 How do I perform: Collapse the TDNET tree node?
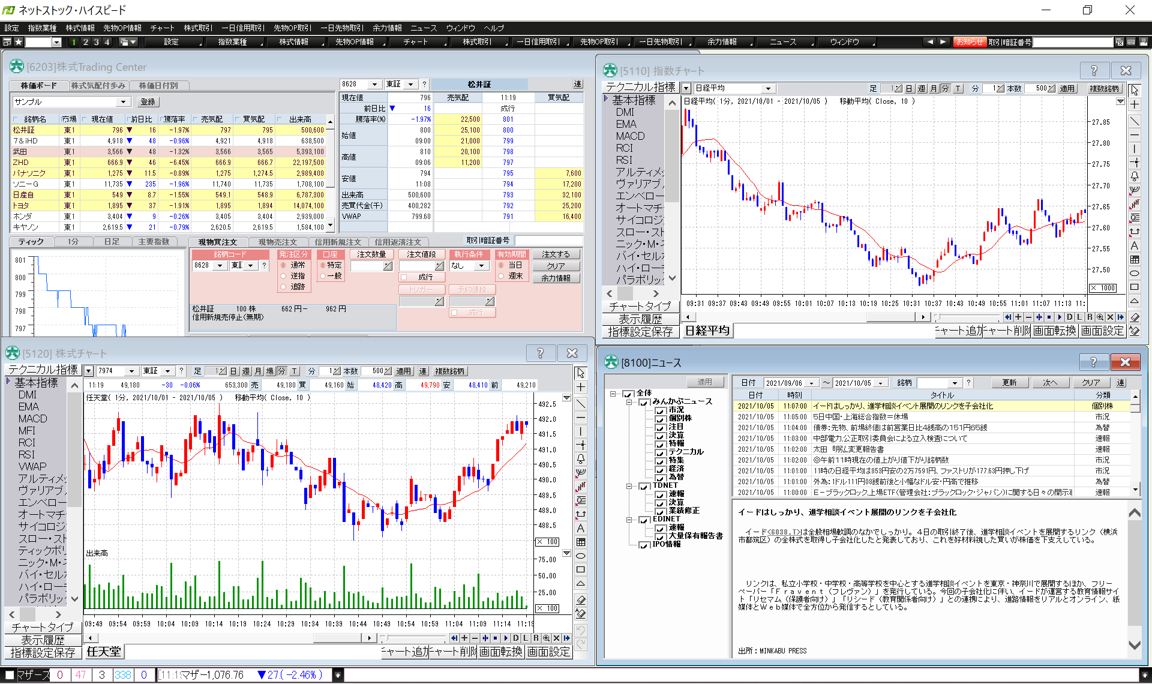[630, 486]
